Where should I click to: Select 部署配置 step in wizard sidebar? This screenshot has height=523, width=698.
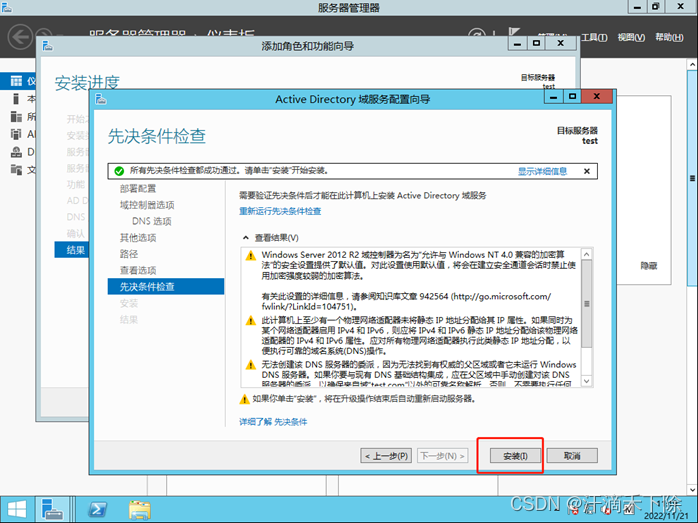point(138,188)
